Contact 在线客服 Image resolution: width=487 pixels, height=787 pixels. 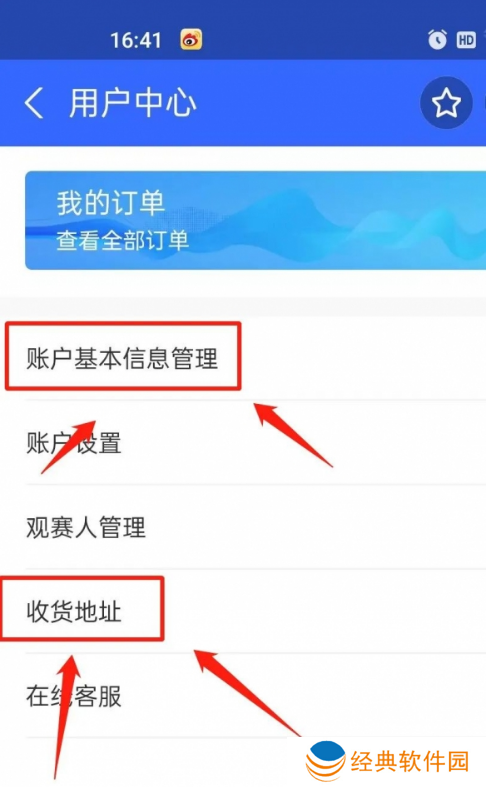click(x=243, y=696)
